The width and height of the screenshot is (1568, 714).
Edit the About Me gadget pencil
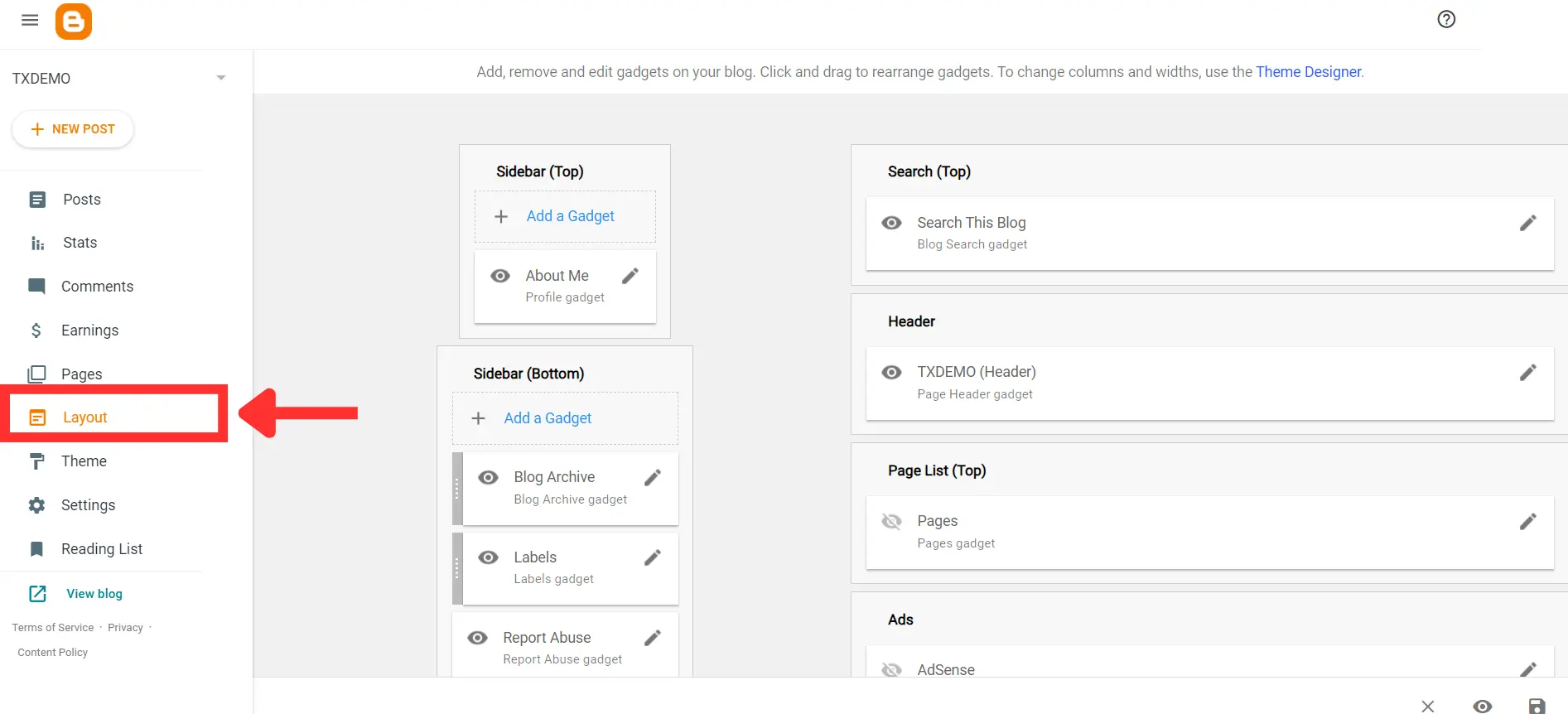point(630,276)
